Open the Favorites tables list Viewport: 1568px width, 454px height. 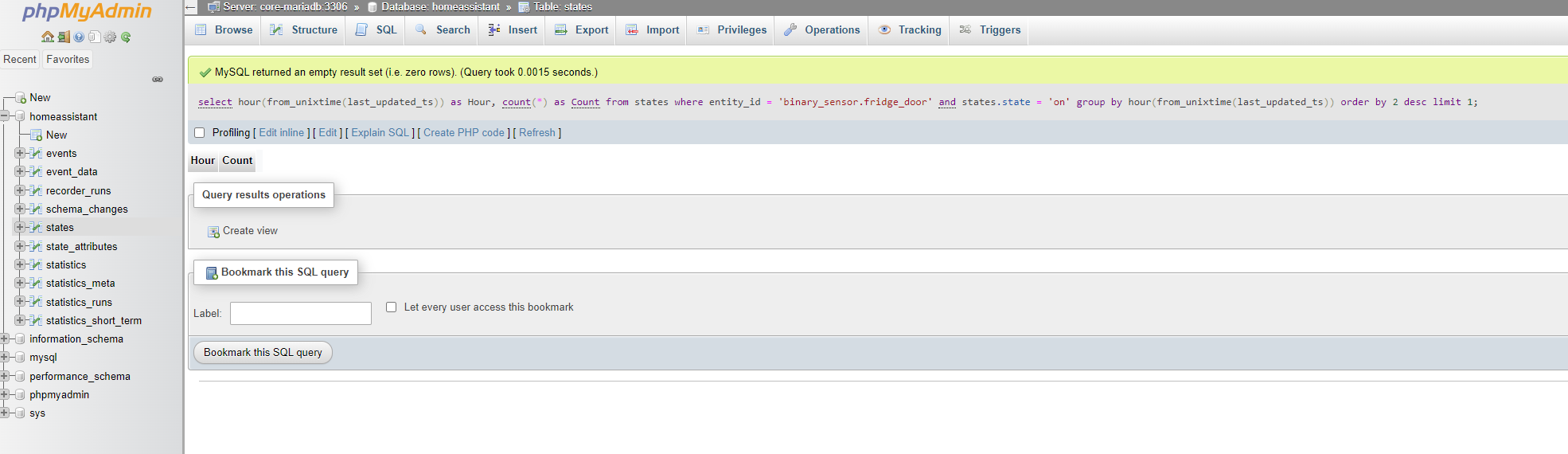[x=68, y=60]
